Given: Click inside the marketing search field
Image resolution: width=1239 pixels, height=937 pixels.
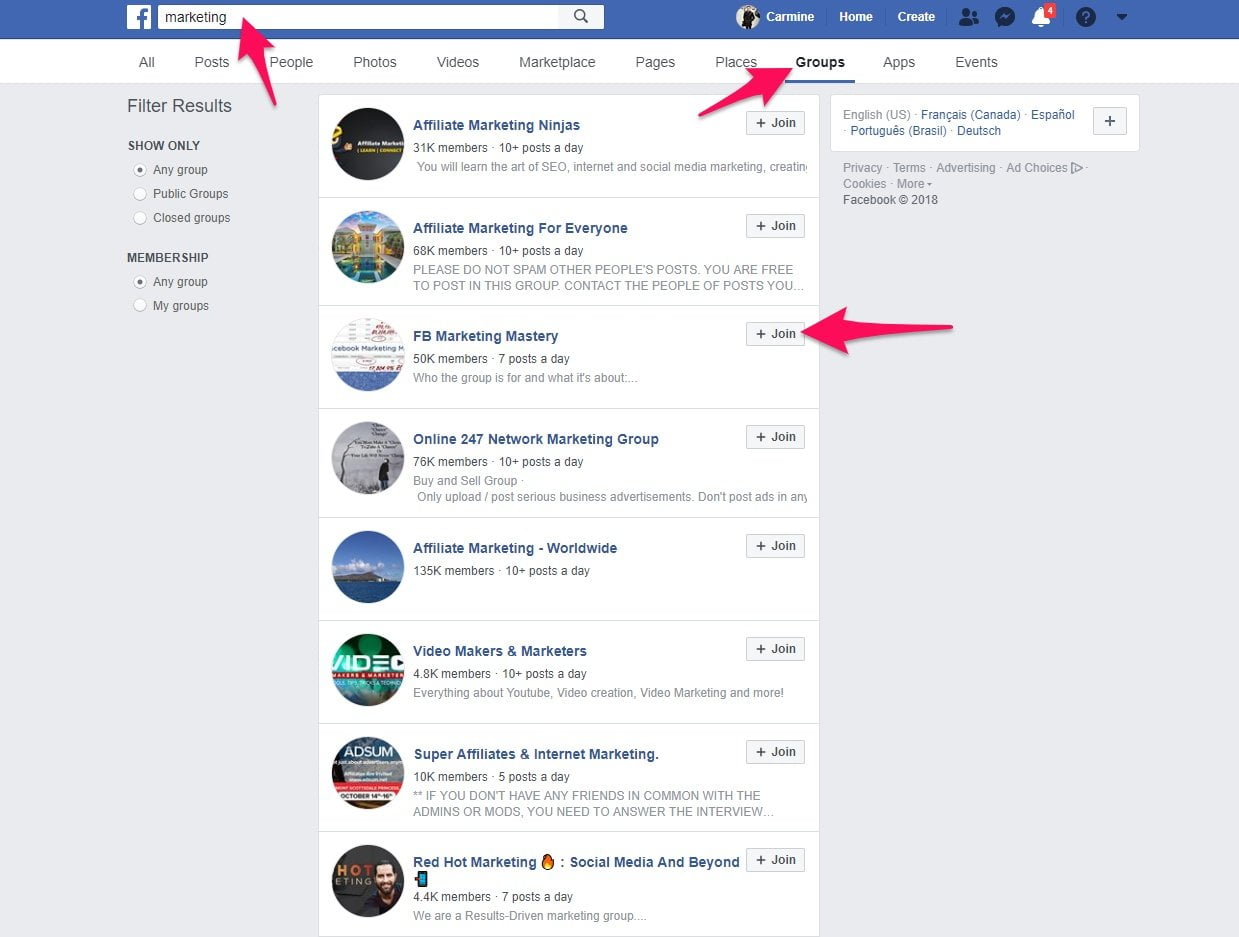Looking at the screenshot, I should 358,17.
